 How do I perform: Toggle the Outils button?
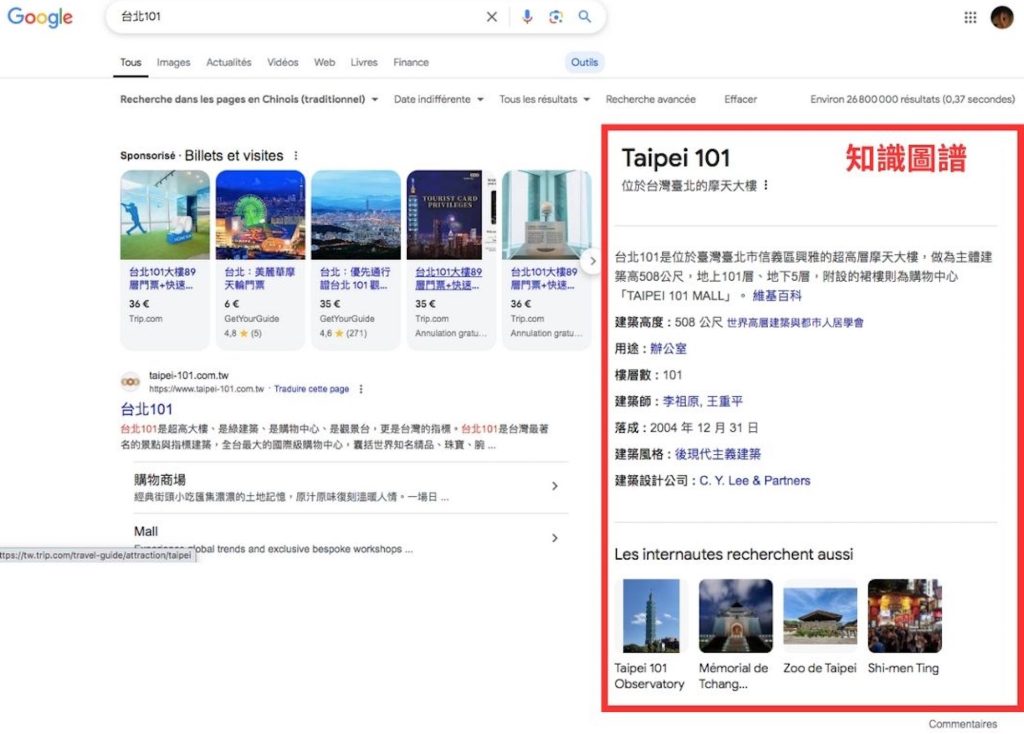click(x=584, y=63)
